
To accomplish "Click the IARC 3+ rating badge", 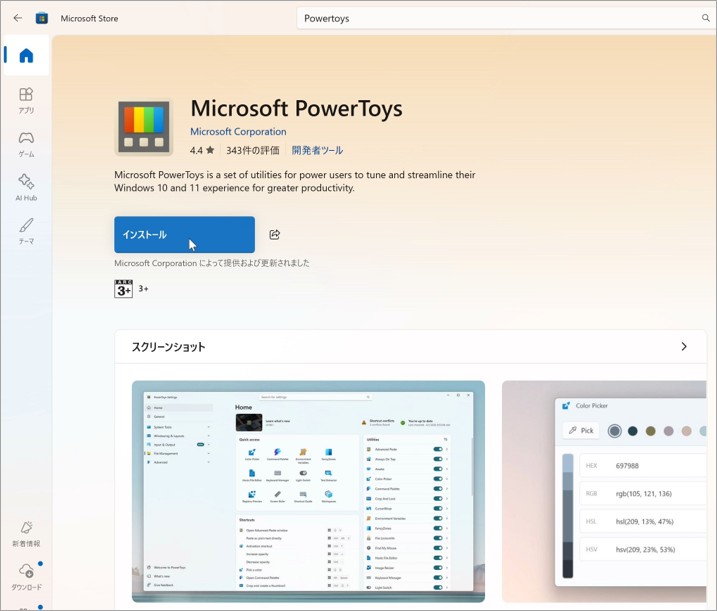I will [123, 289].
